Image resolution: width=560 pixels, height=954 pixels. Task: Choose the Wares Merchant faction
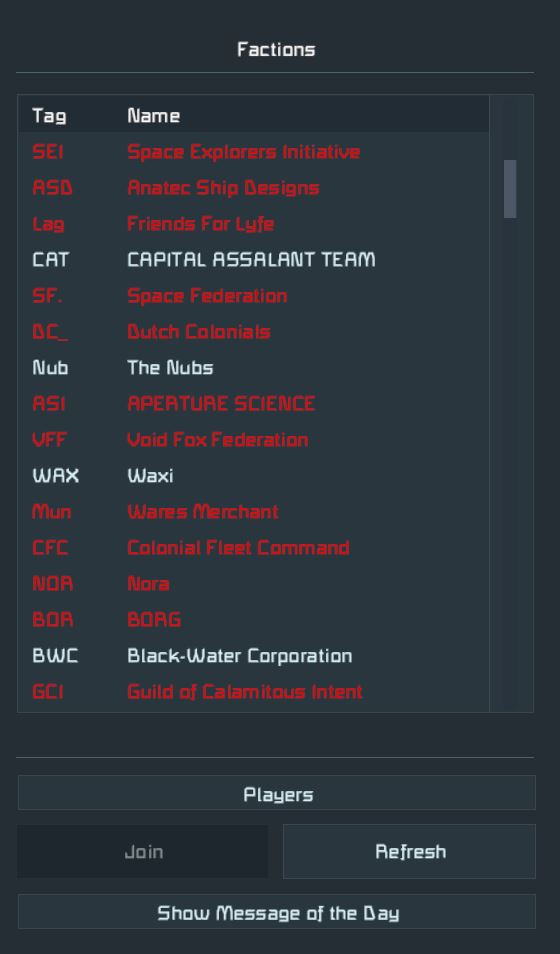pos(253,512)
